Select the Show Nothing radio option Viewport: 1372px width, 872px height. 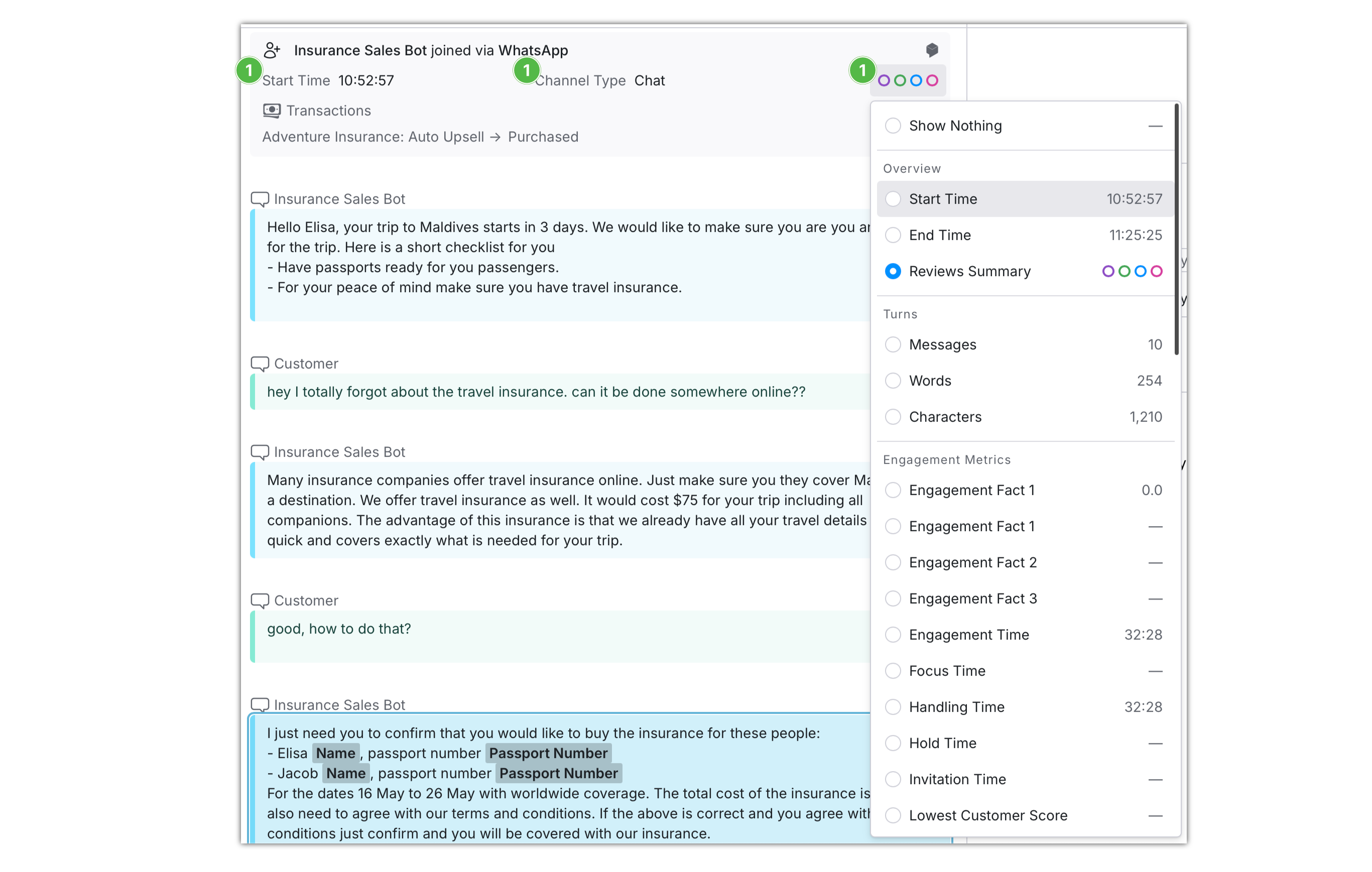[x=893, y=126]
